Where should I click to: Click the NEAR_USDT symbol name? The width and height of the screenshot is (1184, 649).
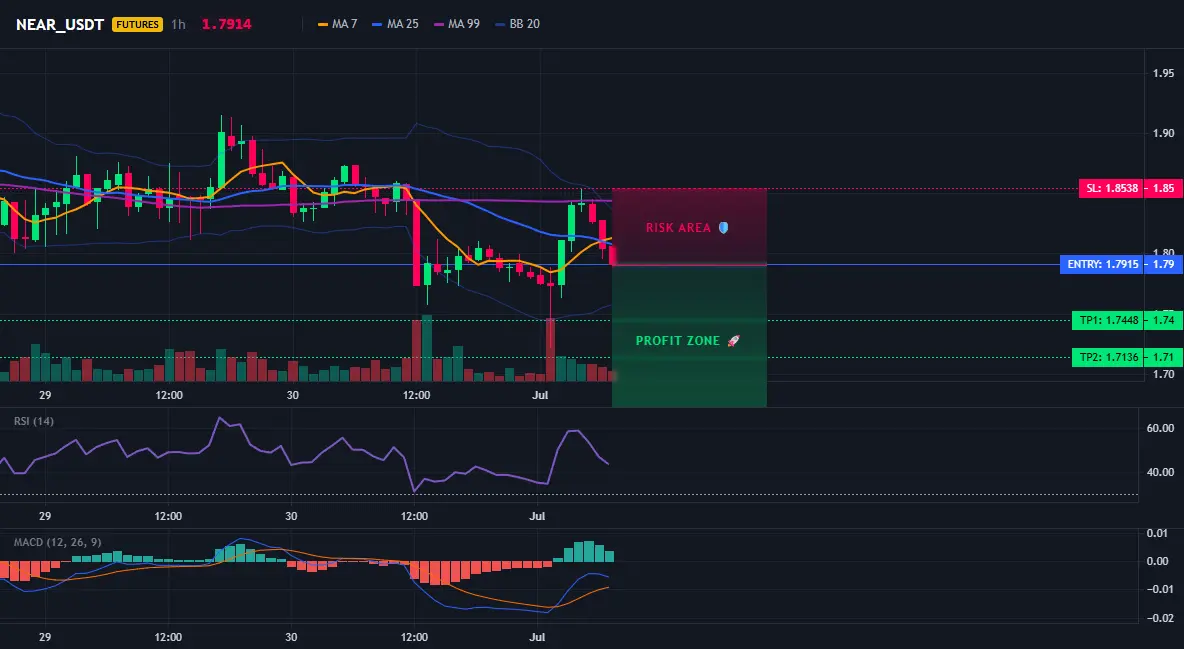coord(60,24)
